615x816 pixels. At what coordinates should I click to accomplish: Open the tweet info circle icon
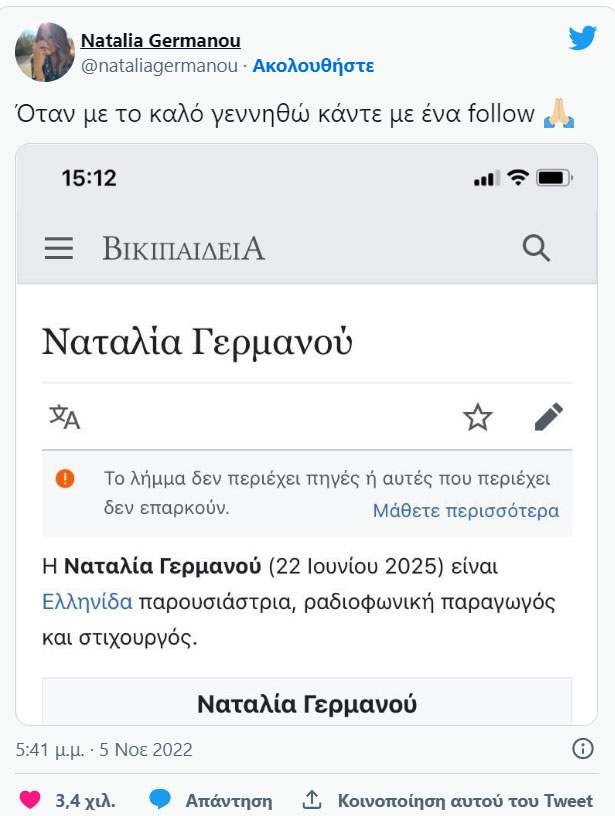(x=583, y=749)
